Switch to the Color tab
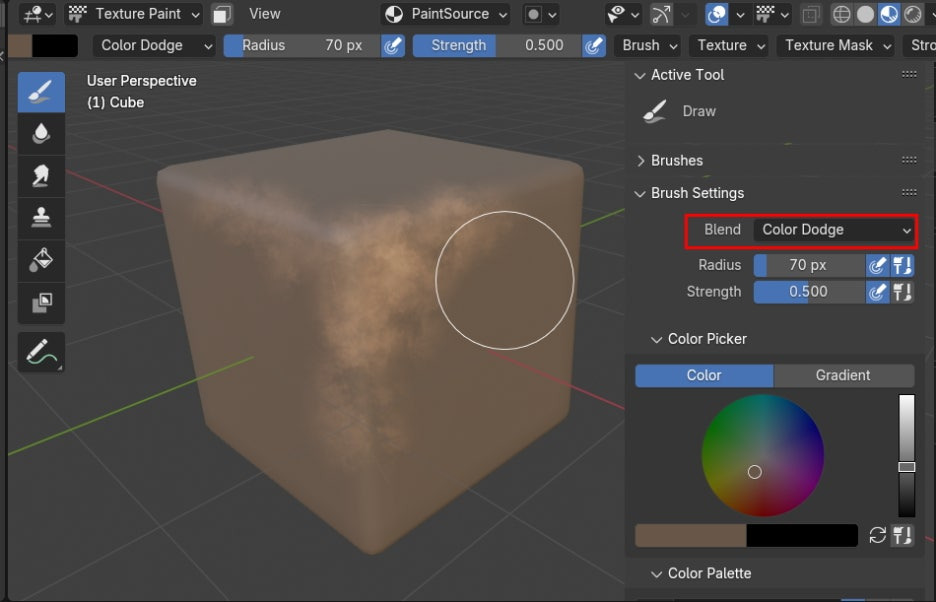Screen dimensions: 936x602 [x=704, y=376]
